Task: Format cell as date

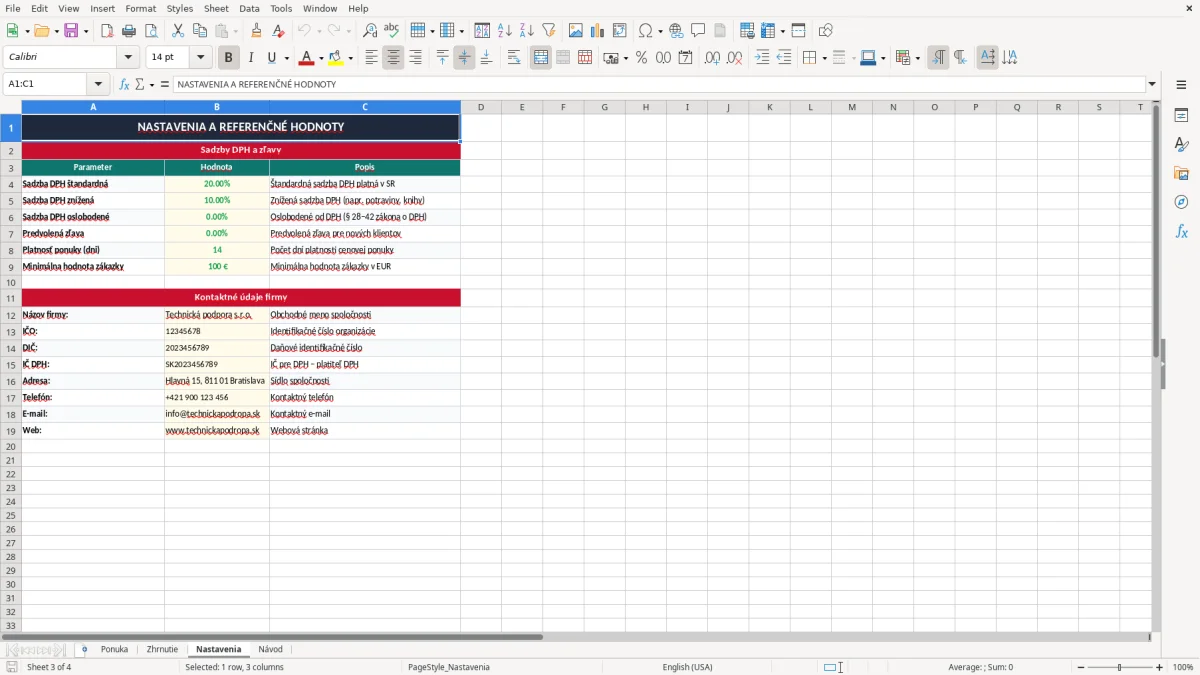Action: pyautogui.click(x=685, y=58)
